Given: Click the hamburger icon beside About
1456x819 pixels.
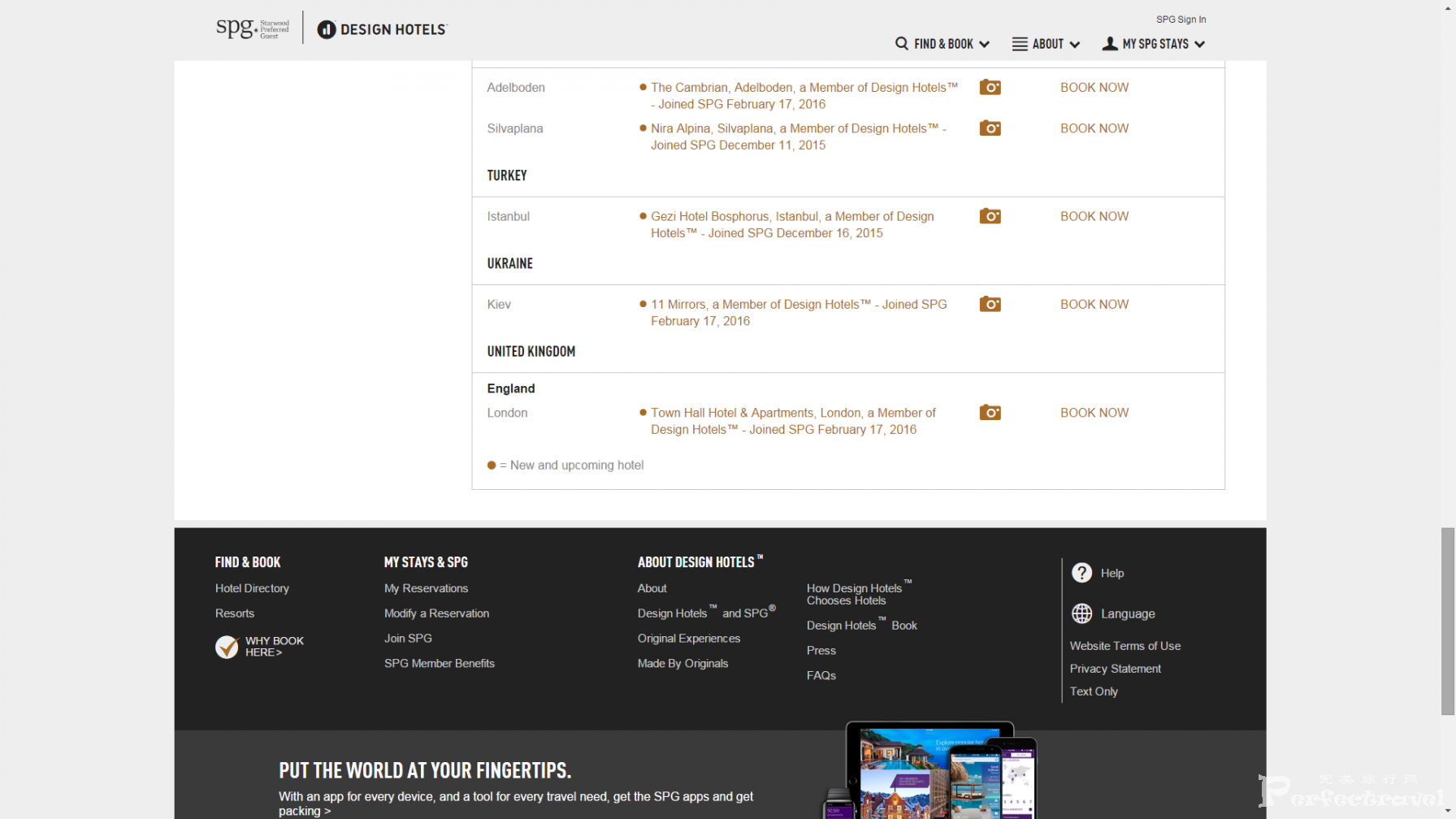Looking at the screenshot, I should [1020, 44].
